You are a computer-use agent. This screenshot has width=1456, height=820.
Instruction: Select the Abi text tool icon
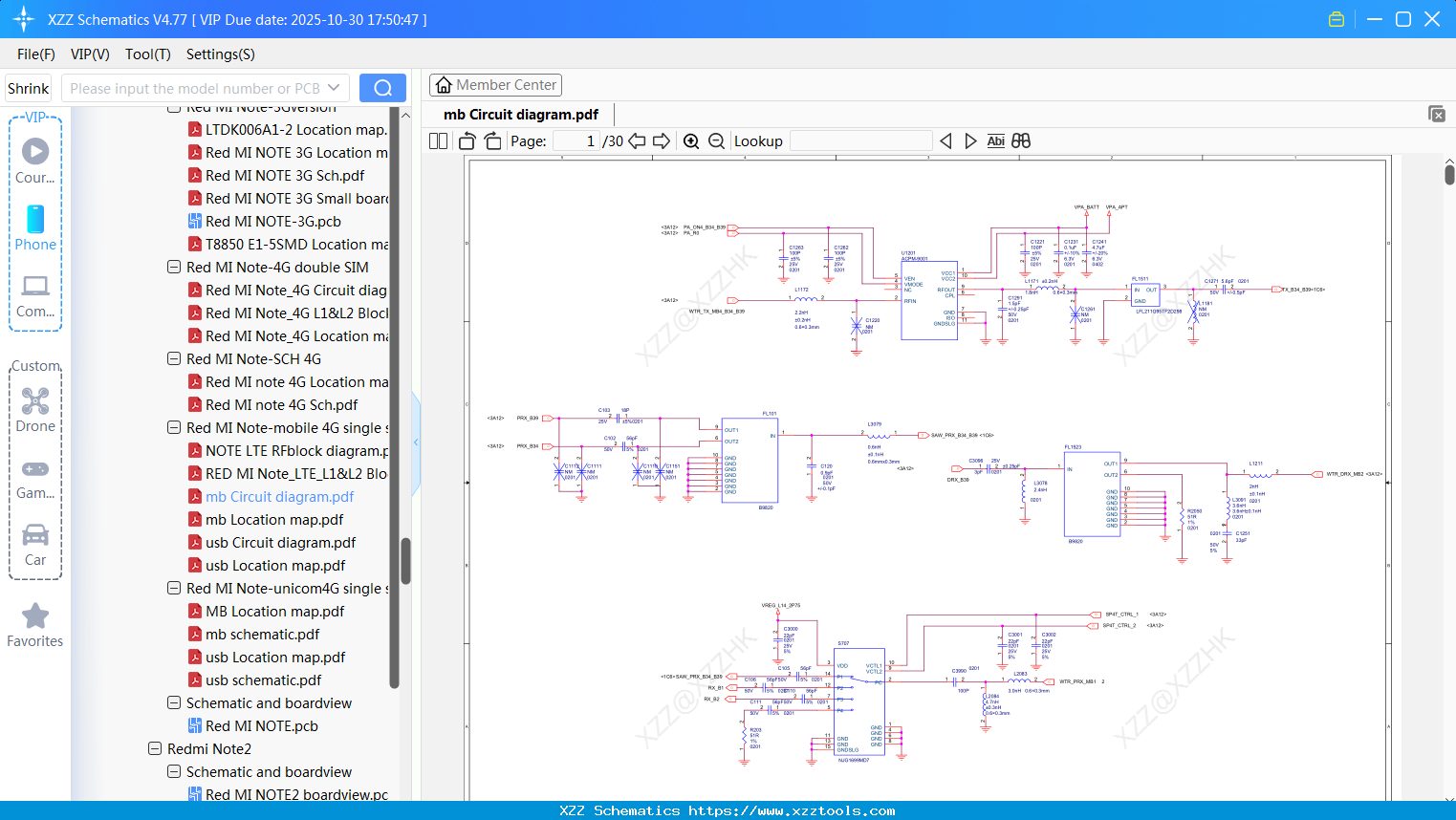(x=995, y=140)
